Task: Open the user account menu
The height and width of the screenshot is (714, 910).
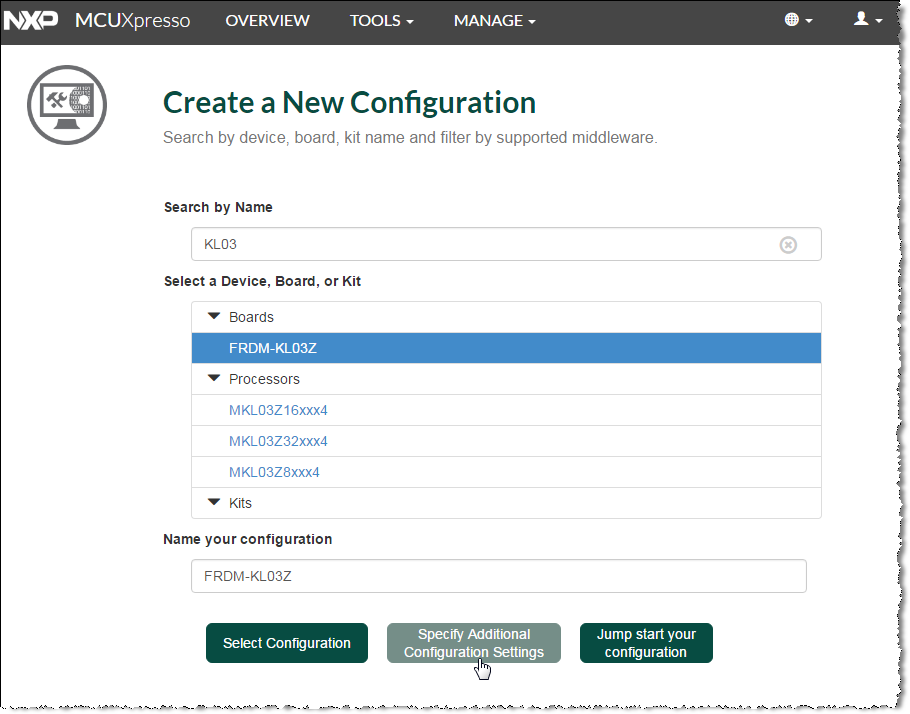Action: 868,20
